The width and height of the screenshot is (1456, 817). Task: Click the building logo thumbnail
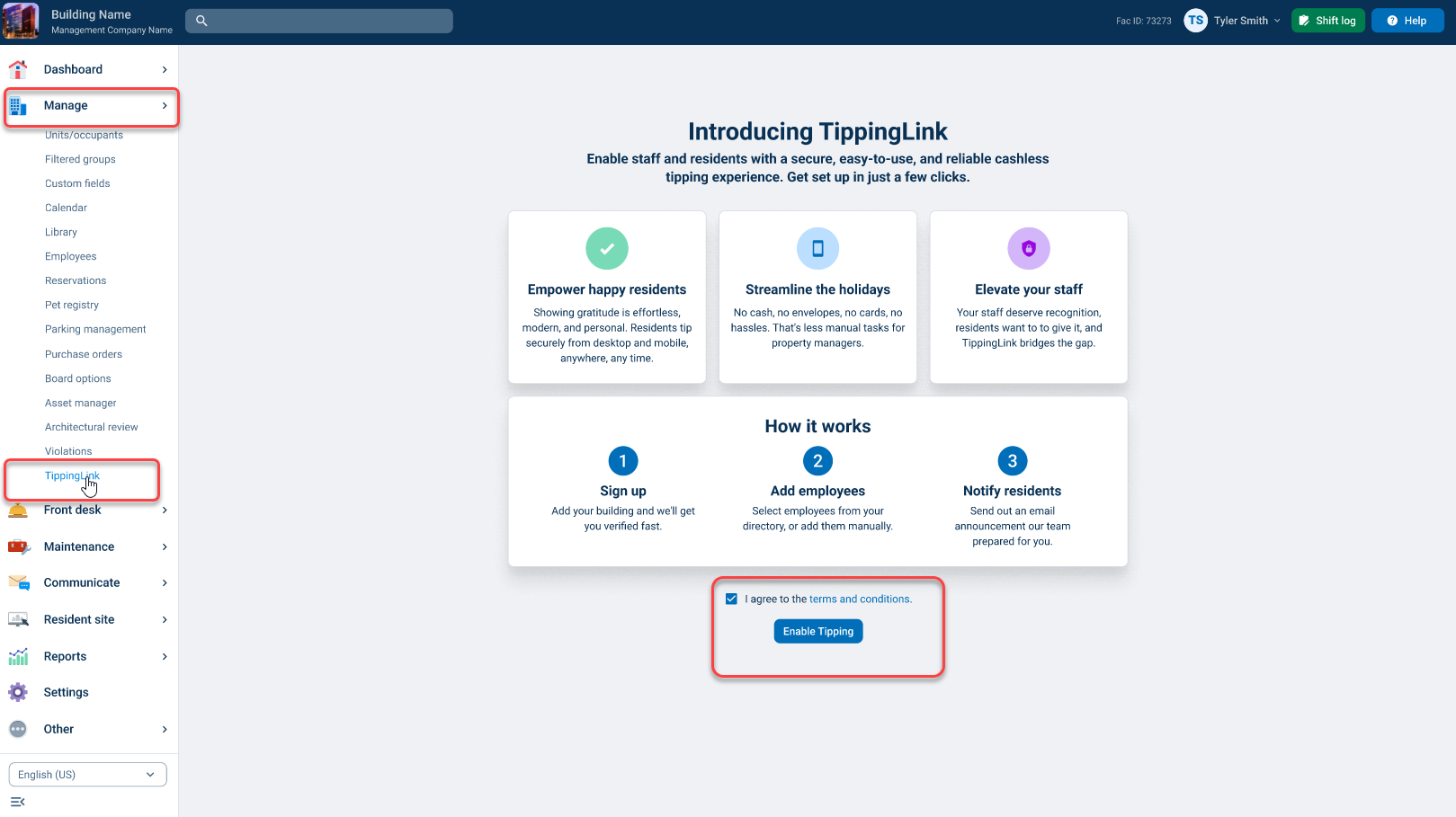pos(21,21)
